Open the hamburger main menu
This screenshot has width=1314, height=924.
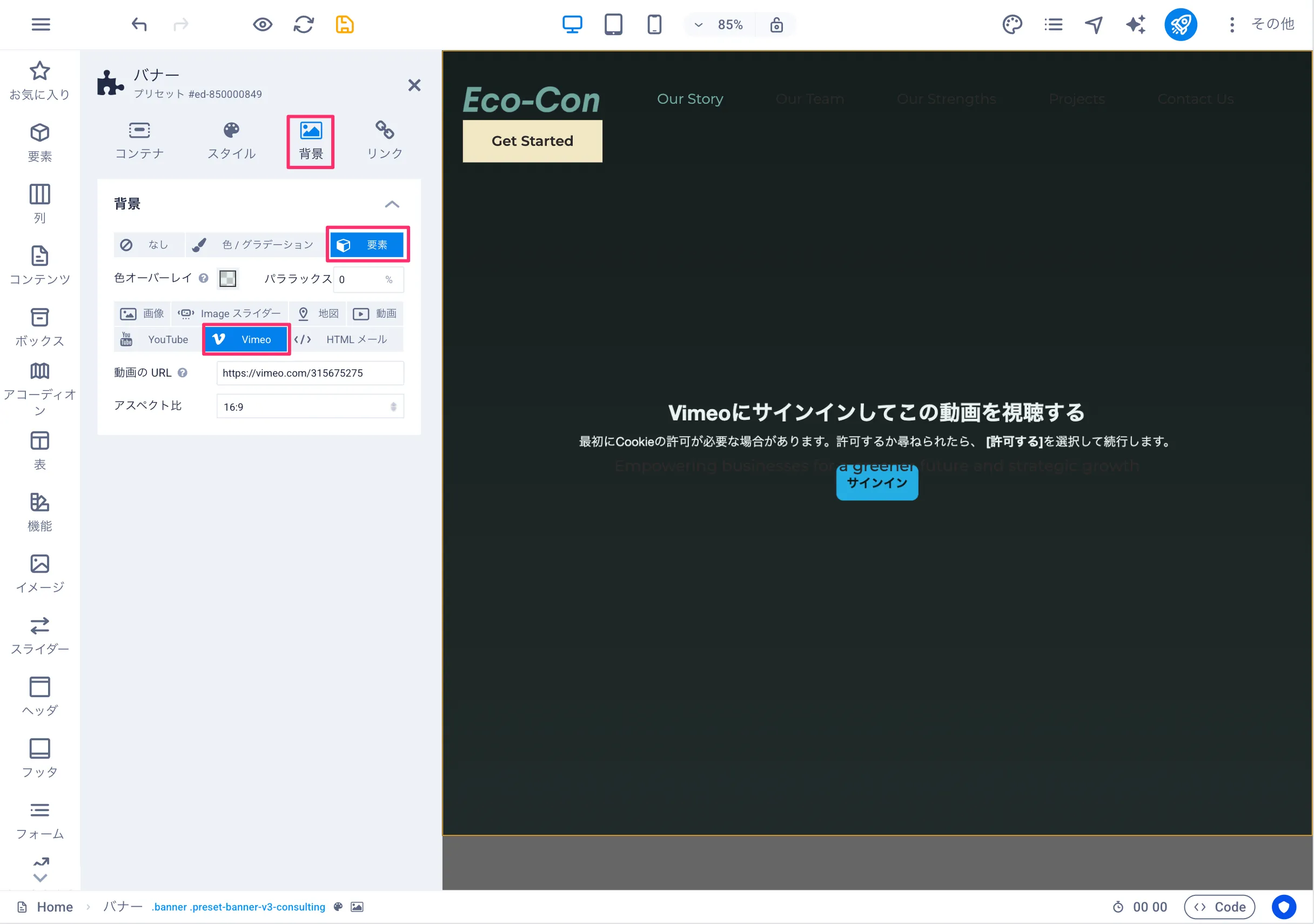tap(41, 25)
